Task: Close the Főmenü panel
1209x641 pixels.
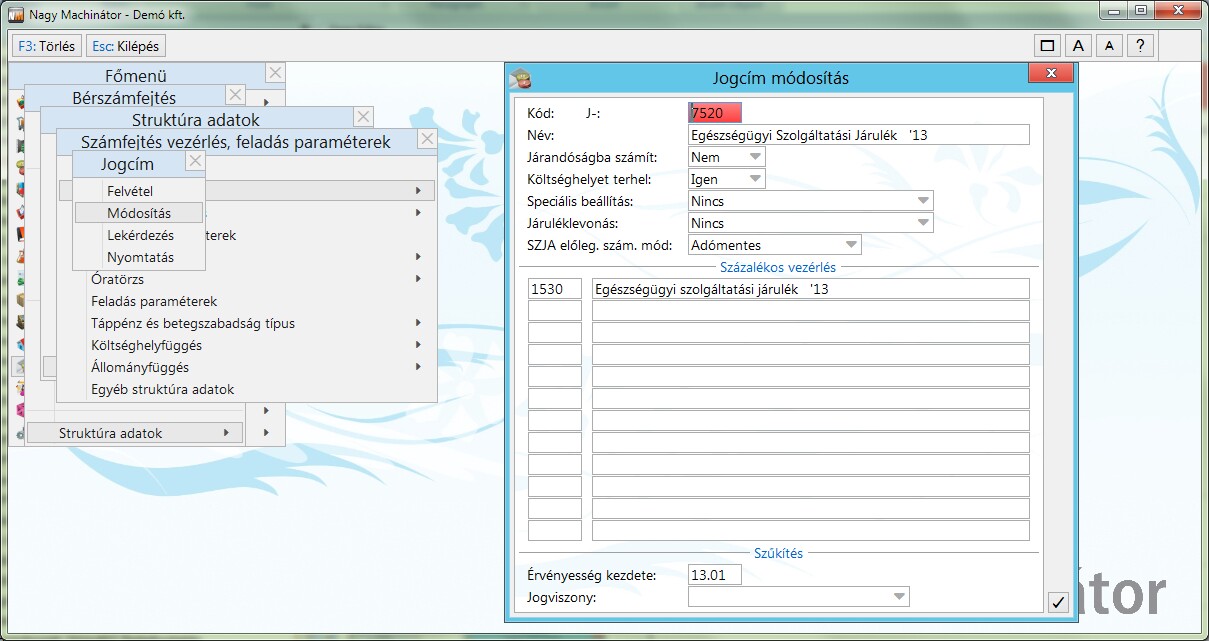Action: 276,73
